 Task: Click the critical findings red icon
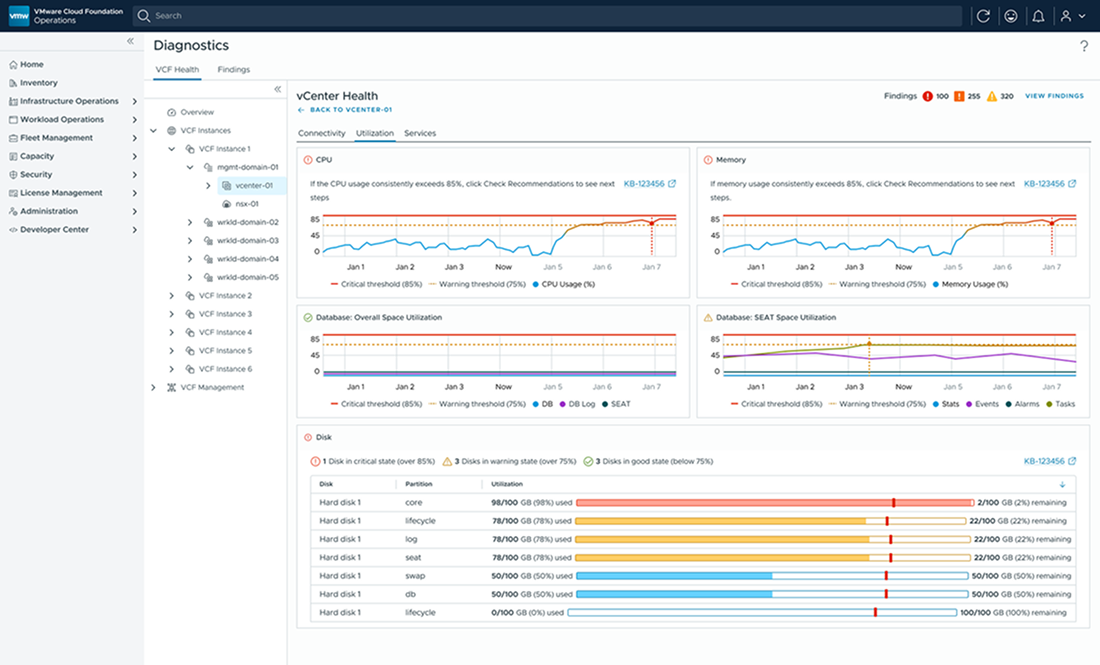coord(928,96)
